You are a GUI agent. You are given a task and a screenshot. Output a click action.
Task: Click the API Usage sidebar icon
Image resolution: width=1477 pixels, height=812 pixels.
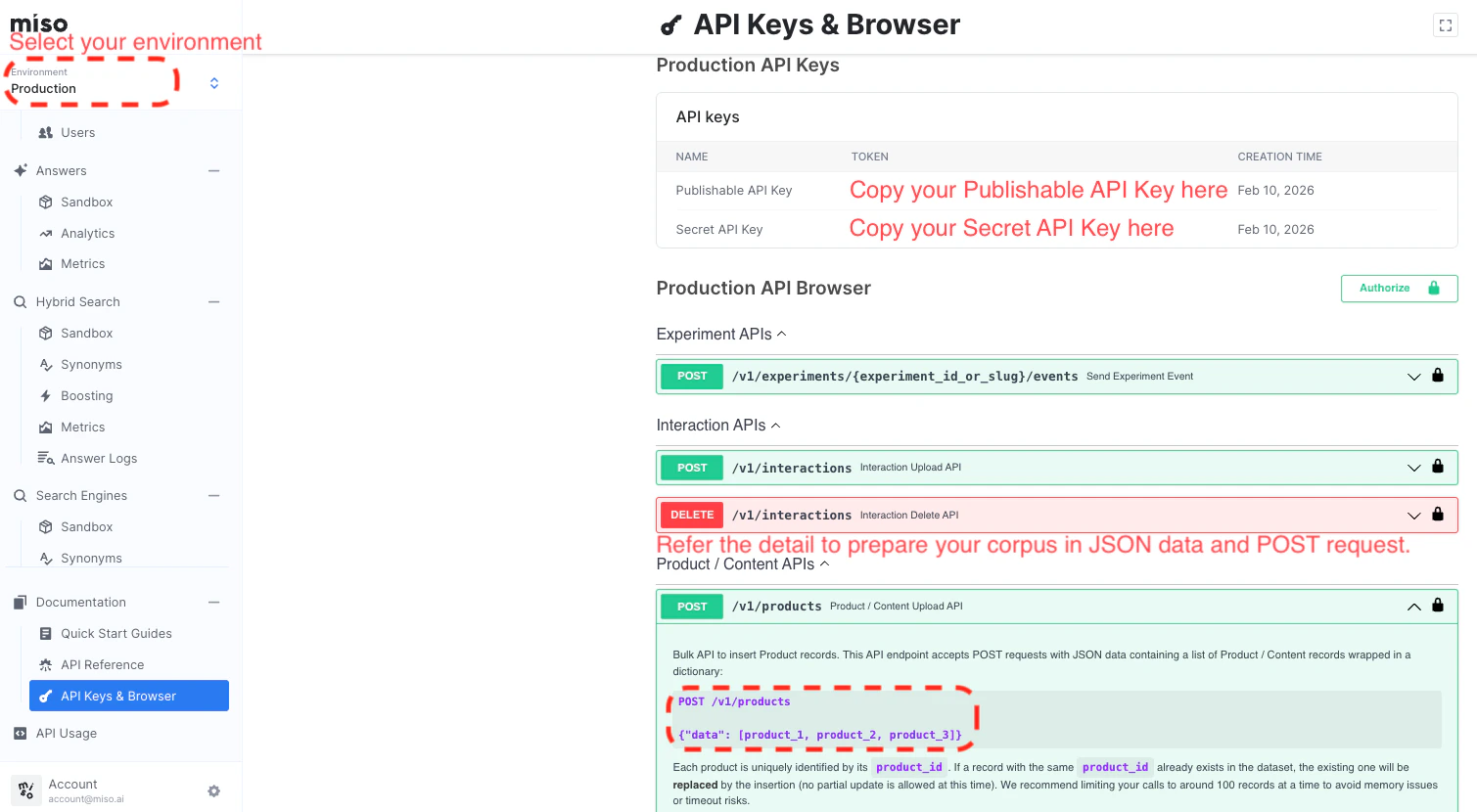click(x=20, y=733)
